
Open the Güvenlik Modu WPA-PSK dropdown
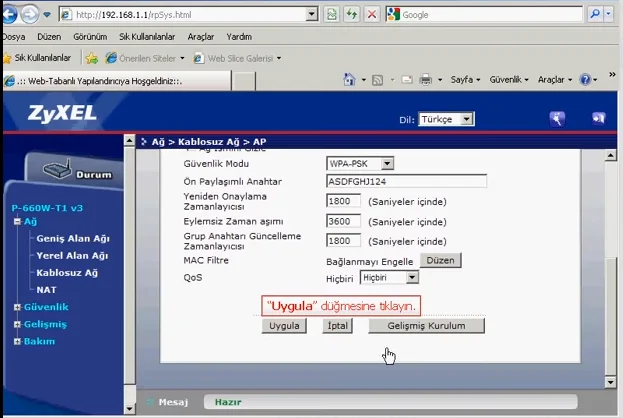(360, 163)
